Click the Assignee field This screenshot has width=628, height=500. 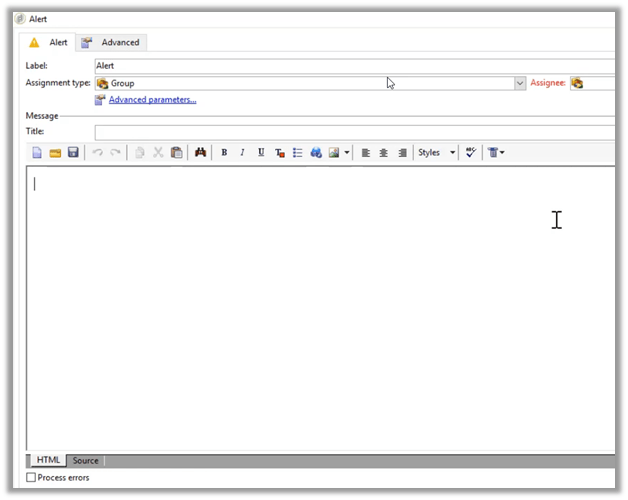(x=593, y=83)
